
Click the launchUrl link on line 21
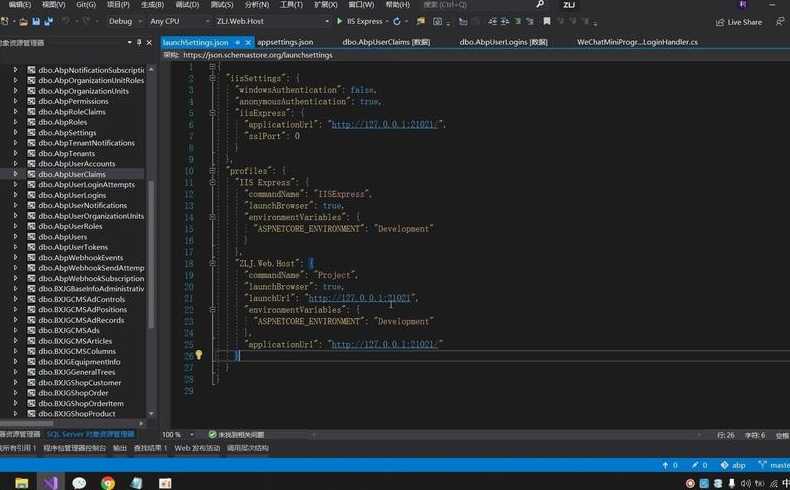(x=359, y=298)
